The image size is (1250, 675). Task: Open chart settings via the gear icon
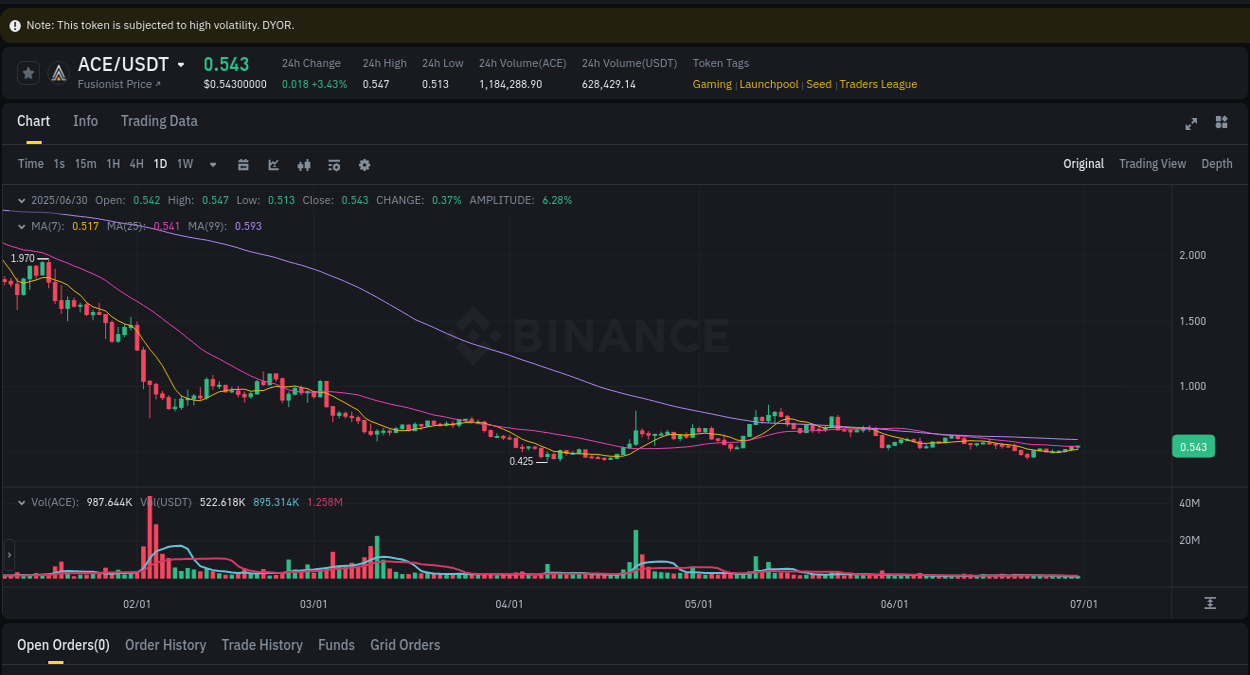(x=364, y=164)
